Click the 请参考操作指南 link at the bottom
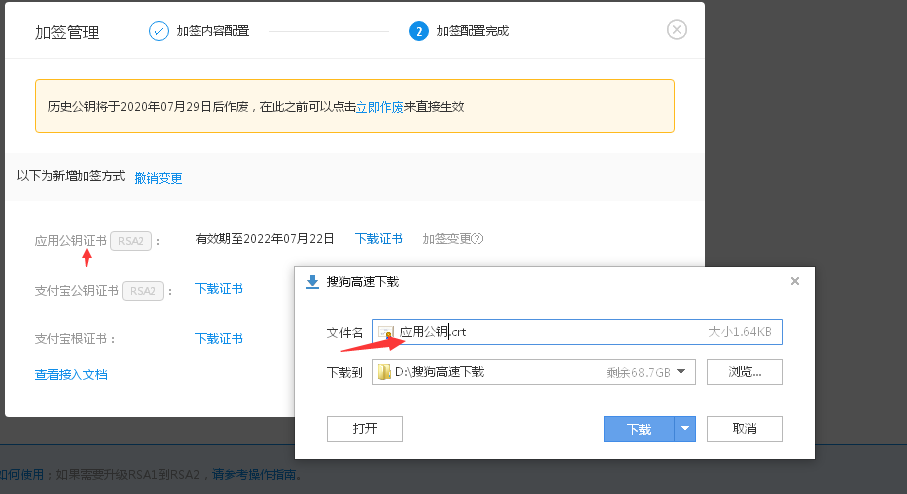This screenshot has height=494, width=907. tap(253, 475)
